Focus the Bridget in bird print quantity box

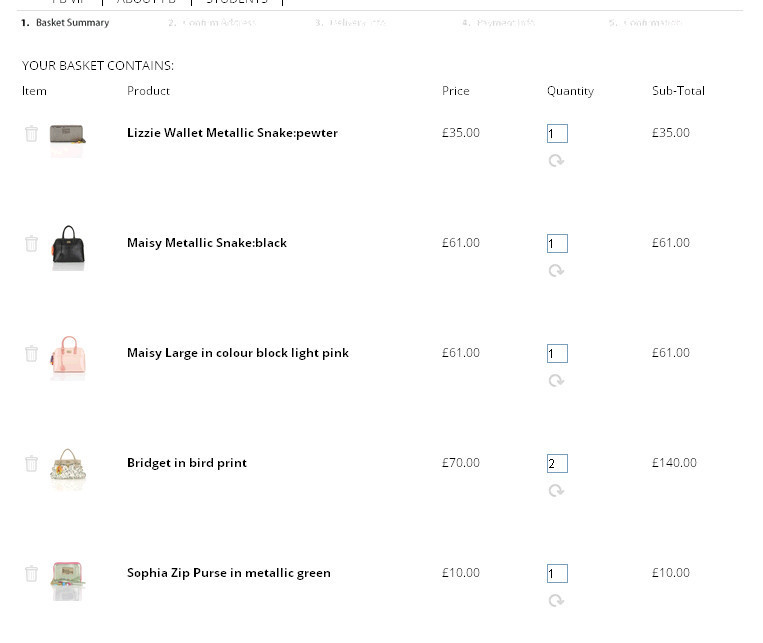pos(557,464)
